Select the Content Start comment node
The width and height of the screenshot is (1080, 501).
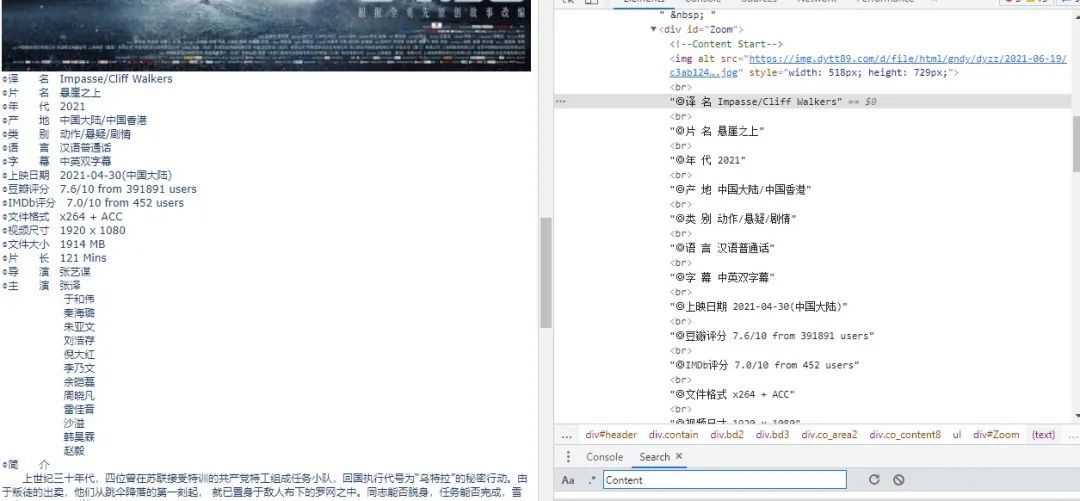(x=727, y=43)
